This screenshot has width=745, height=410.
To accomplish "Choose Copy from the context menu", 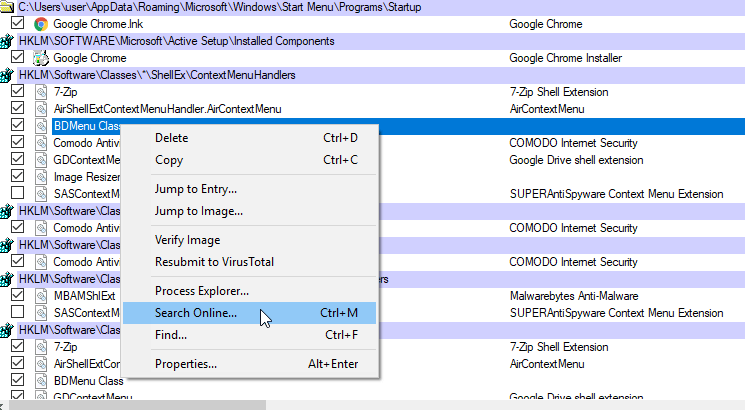I will click(x=249, y=160).
